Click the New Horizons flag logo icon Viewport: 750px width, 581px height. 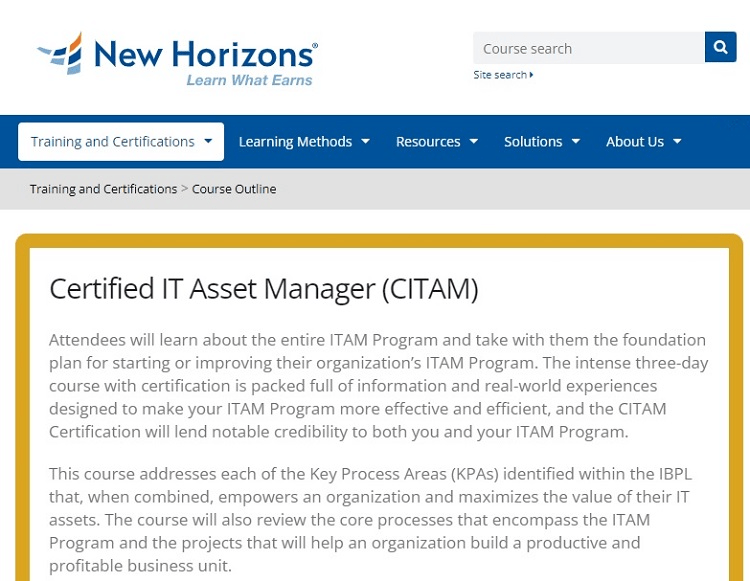pyautogui.click(x=60, y=54)
